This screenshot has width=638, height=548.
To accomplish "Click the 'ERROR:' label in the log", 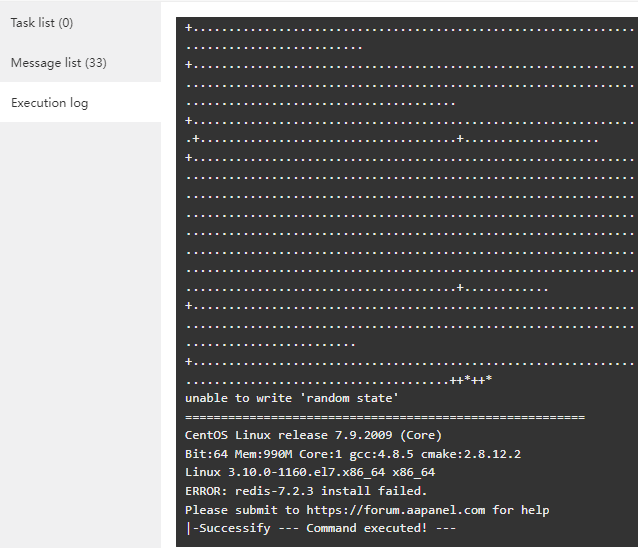I will [207, 491].
